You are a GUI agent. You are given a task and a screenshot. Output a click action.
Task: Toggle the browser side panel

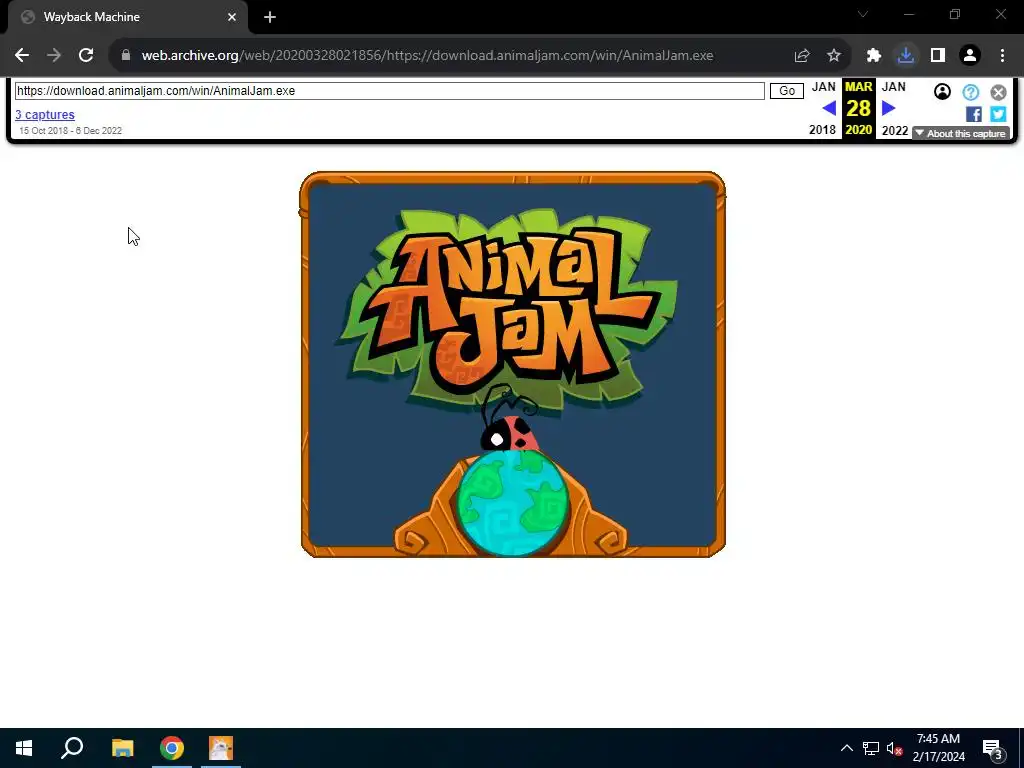point(938,56)
